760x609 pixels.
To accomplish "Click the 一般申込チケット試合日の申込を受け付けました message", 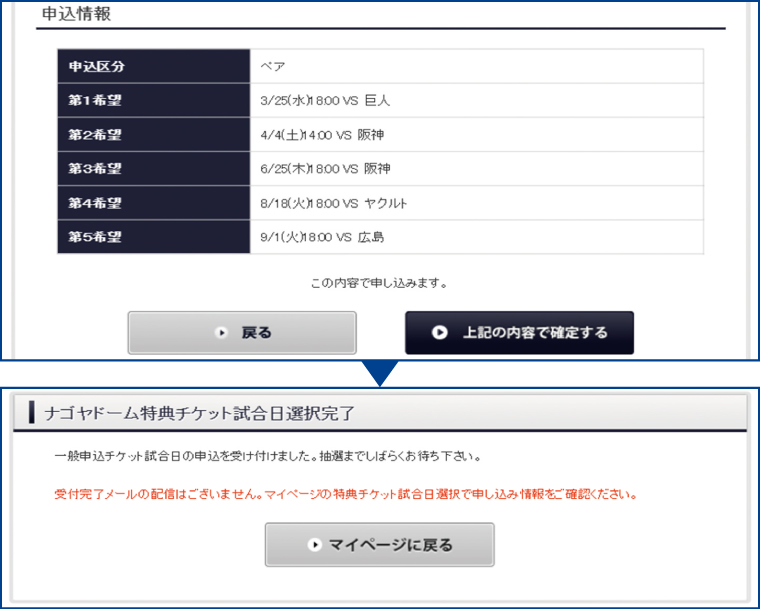I will pos(268,456).
